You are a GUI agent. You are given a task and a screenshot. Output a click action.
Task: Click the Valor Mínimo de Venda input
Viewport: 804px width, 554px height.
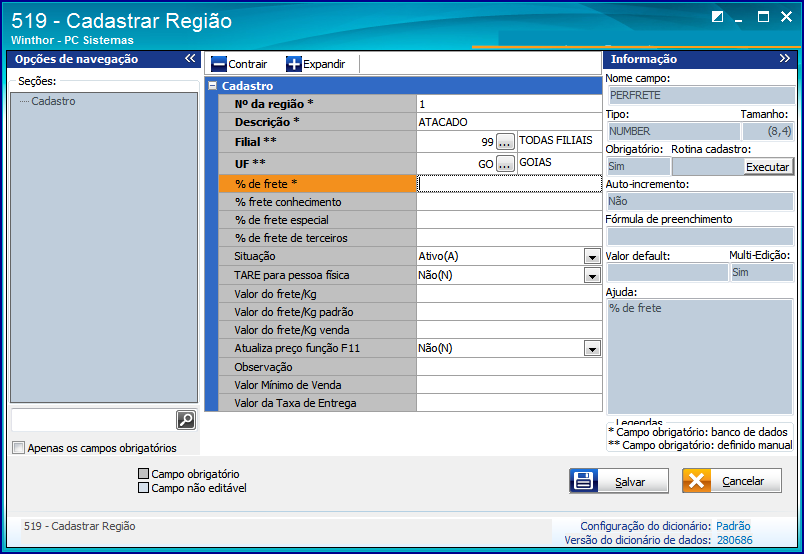coord(509,385)
